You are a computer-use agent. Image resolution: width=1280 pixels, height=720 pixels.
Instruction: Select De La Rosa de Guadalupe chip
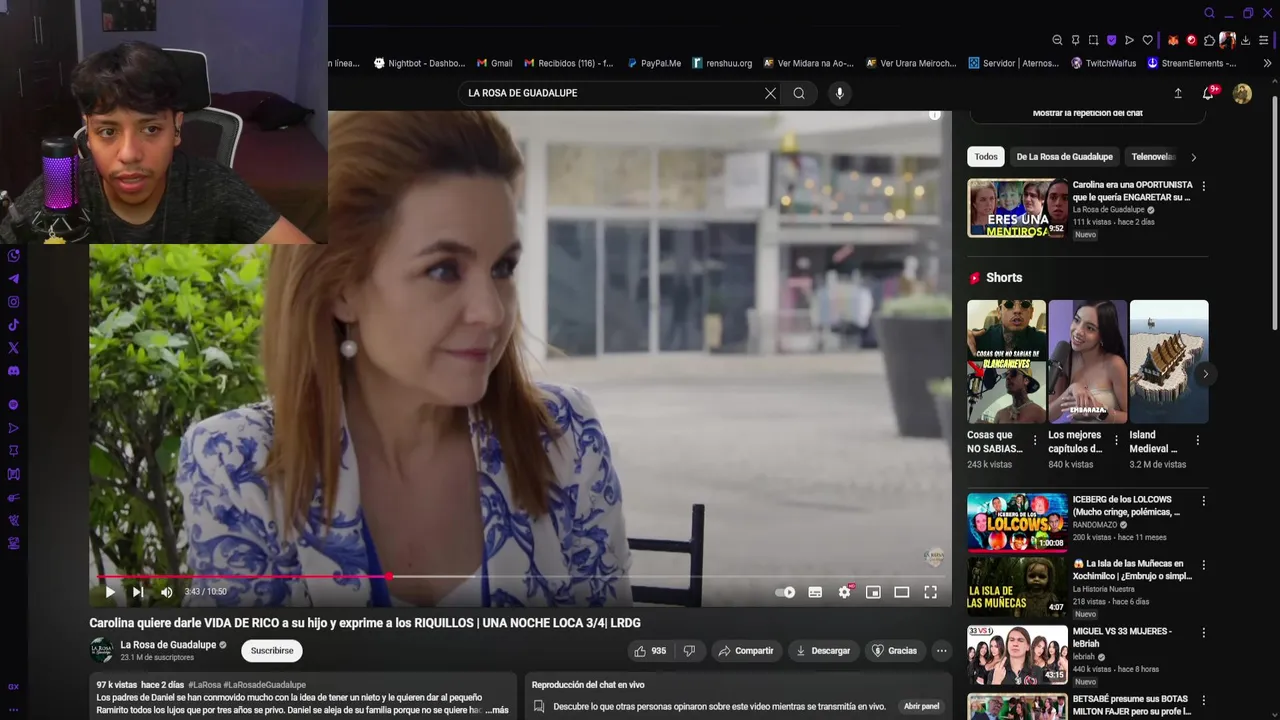(x=1064, y=157)
